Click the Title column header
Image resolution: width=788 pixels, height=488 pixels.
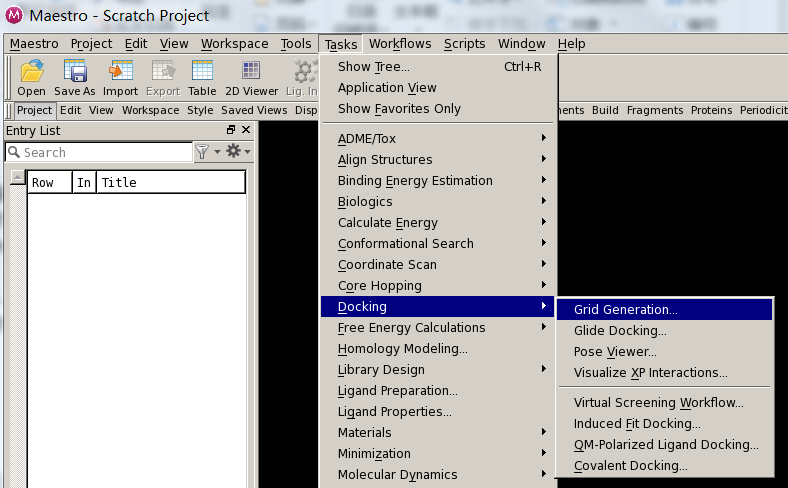click(170, 182)
